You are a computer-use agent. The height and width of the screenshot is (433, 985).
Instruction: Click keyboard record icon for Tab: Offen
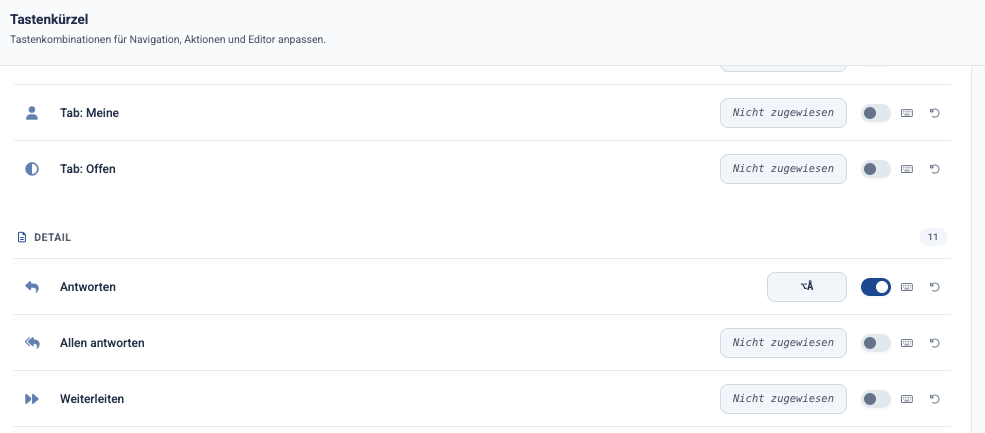[x=906, y=169]
